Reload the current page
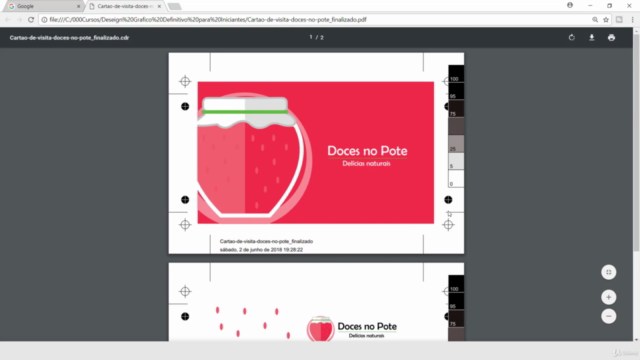This screenshot has width=640, height=360. (31, 20)
